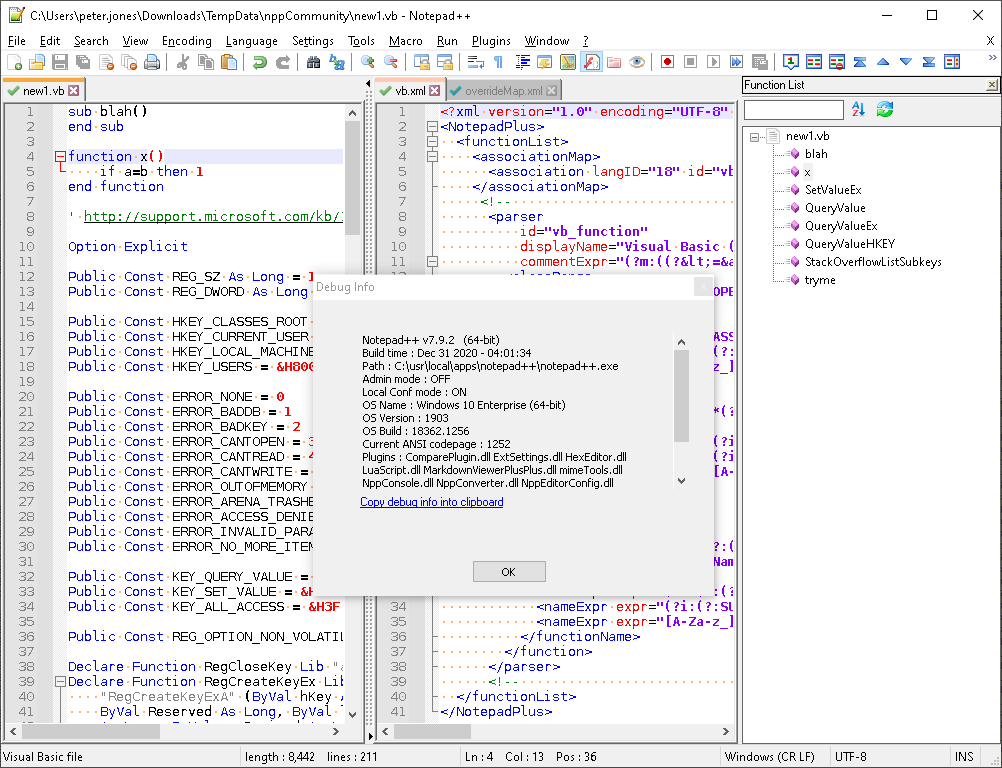Toggle synchronized horizontal scrolling
This screenshot has width=1002, height=768.
pos(445,62)
